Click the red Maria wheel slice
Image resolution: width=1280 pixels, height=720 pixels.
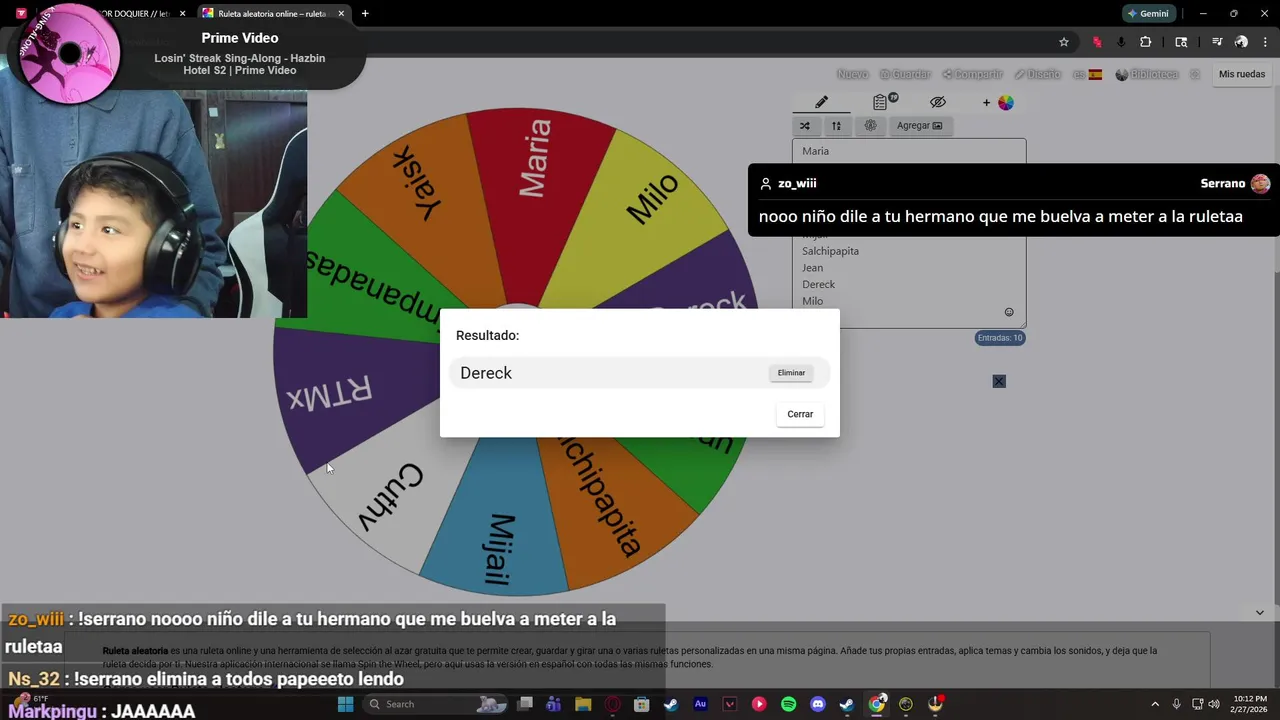[x=537, y=160]
